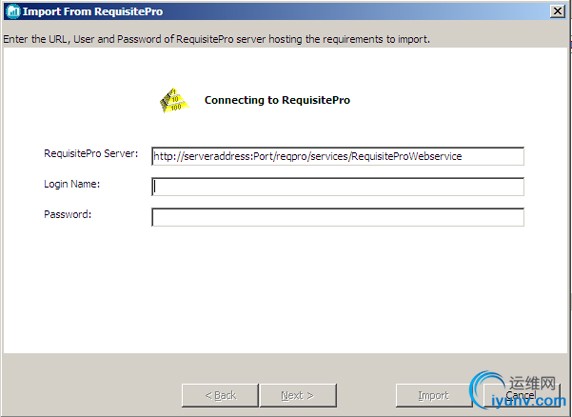The image size is (572, 417).
Task: Close the Import From RequisitePro window
Action: pyautogui.click(x=557, y=11)
